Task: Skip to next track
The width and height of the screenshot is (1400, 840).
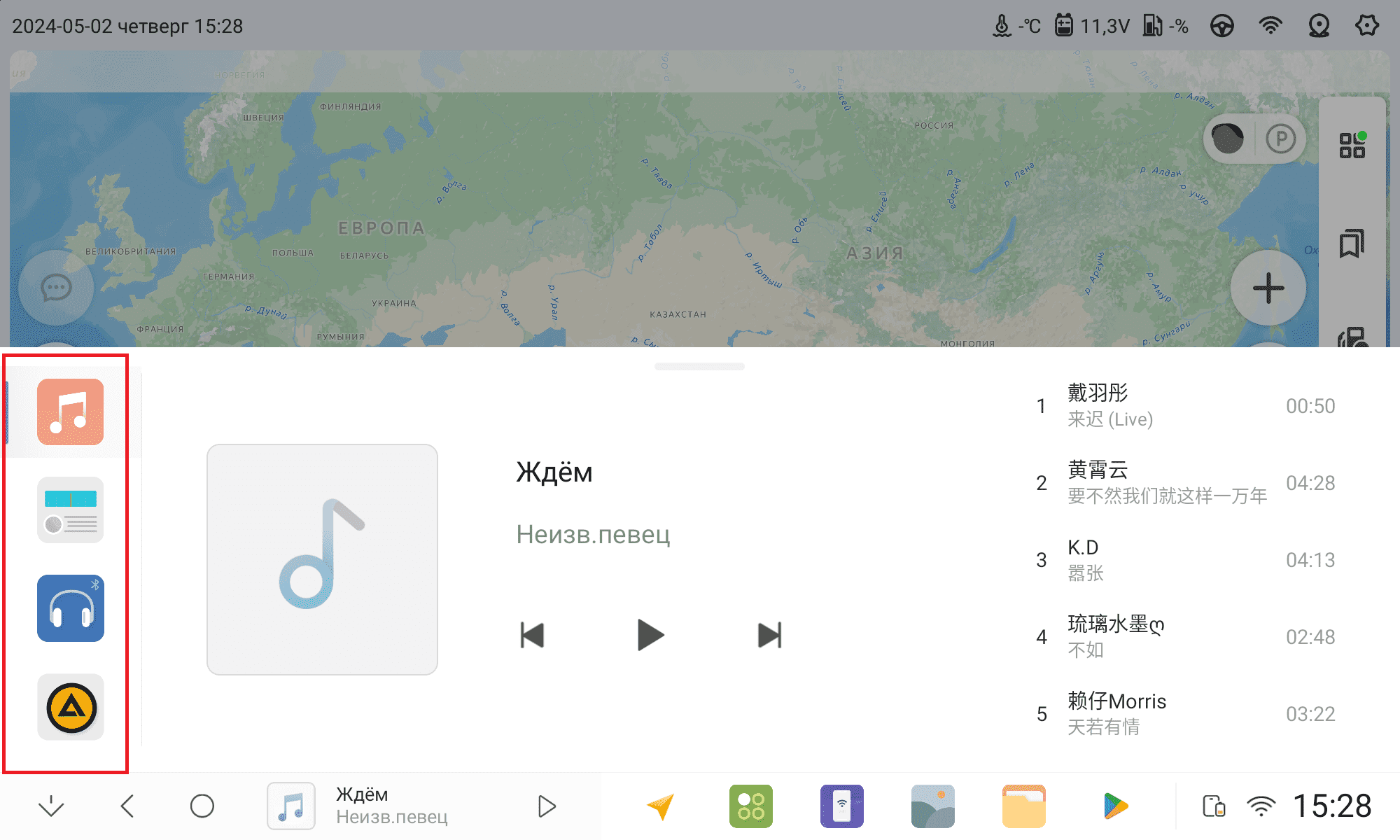Action: click(769, 636)
